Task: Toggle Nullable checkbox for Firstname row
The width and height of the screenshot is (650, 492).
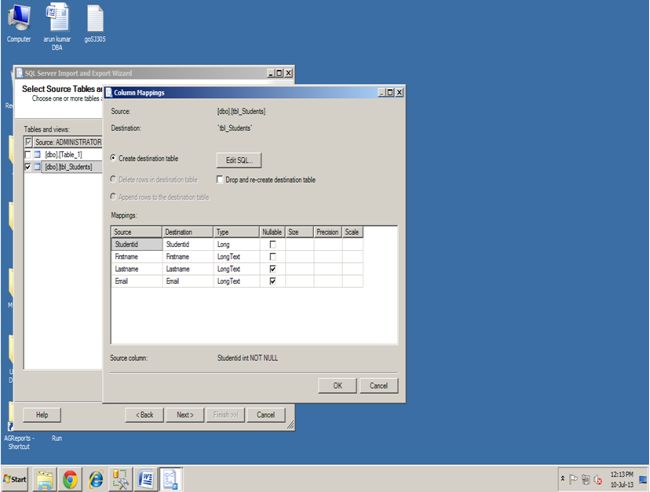Action: tap(272, 257)
